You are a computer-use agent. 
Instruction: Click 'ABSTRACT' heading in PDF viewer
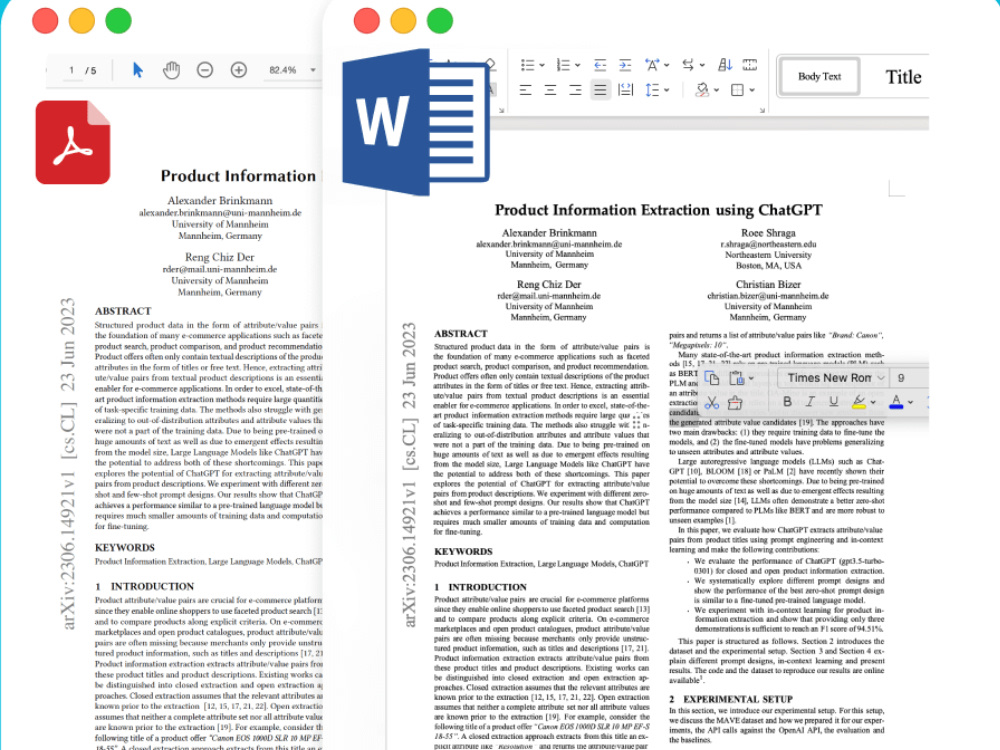123,311
